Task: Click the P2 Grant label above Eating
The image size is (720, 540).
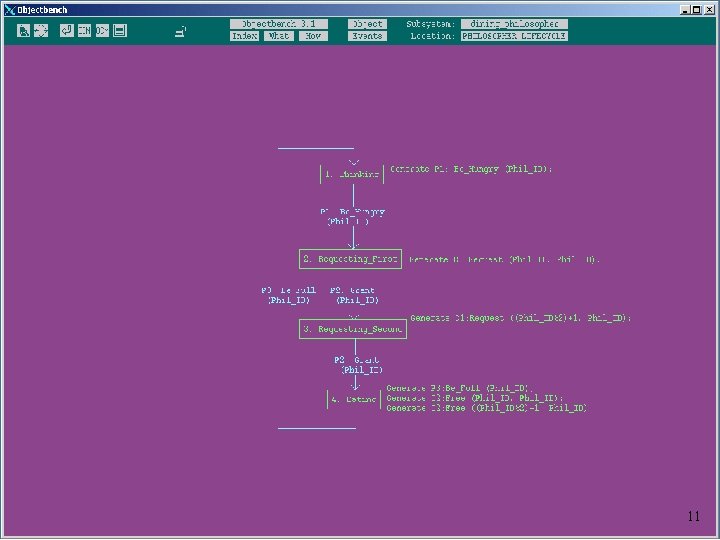Action: pos(359,365)
